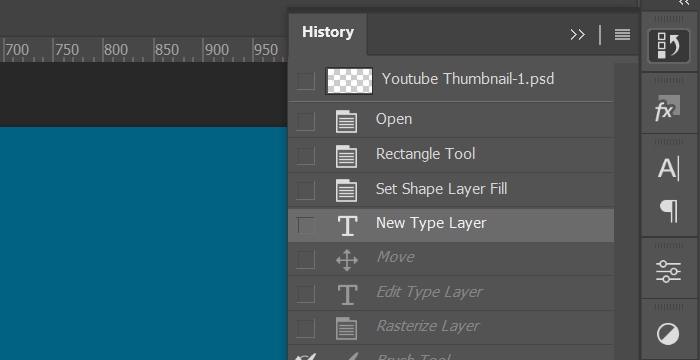The width and height of the screenshot is (700, 360).
Task: Set history brush source on Rectangle Tool
Action: 305,156
